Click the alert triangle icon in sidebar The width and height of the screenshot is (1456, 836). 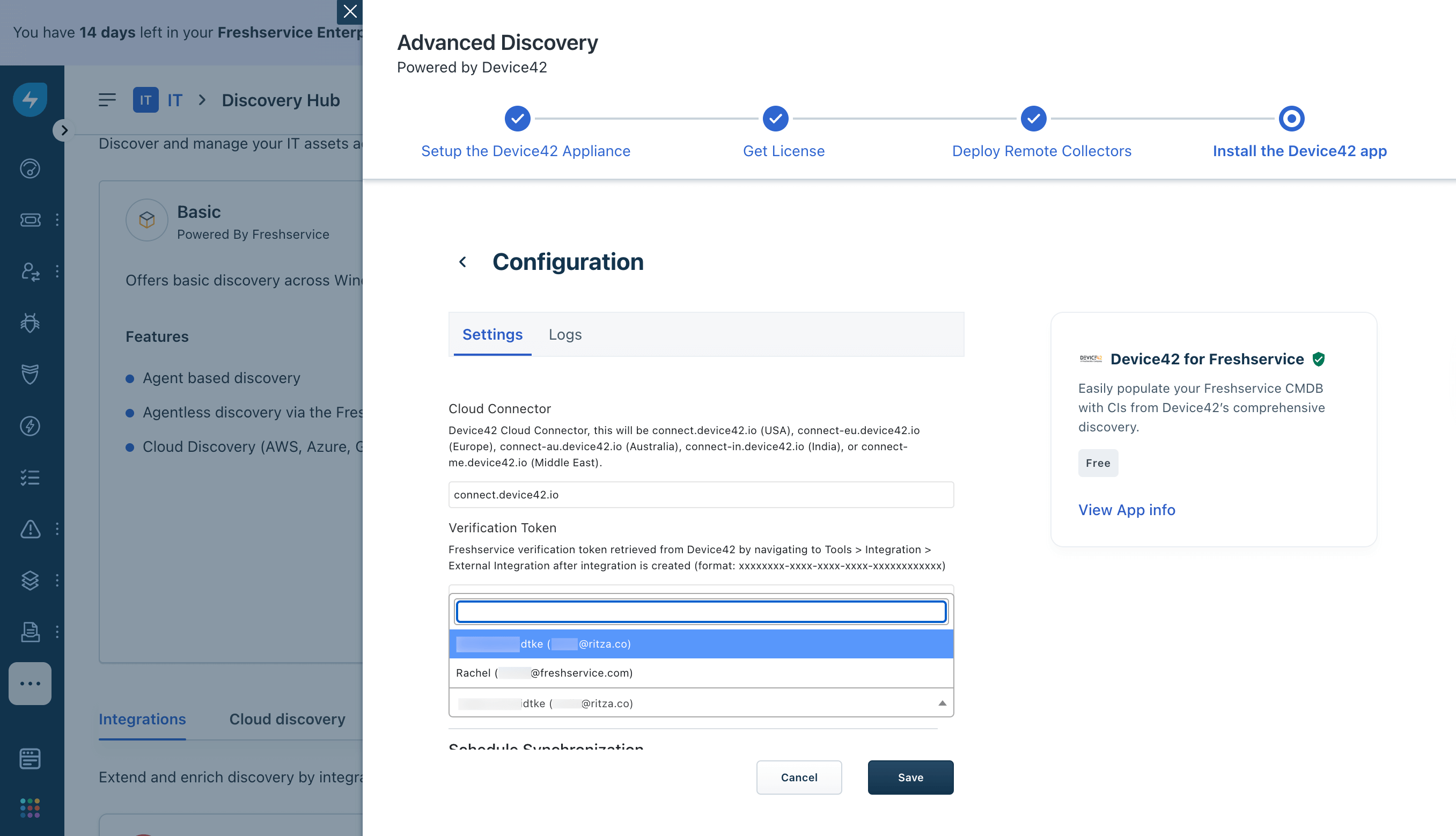tap(30, 529)
